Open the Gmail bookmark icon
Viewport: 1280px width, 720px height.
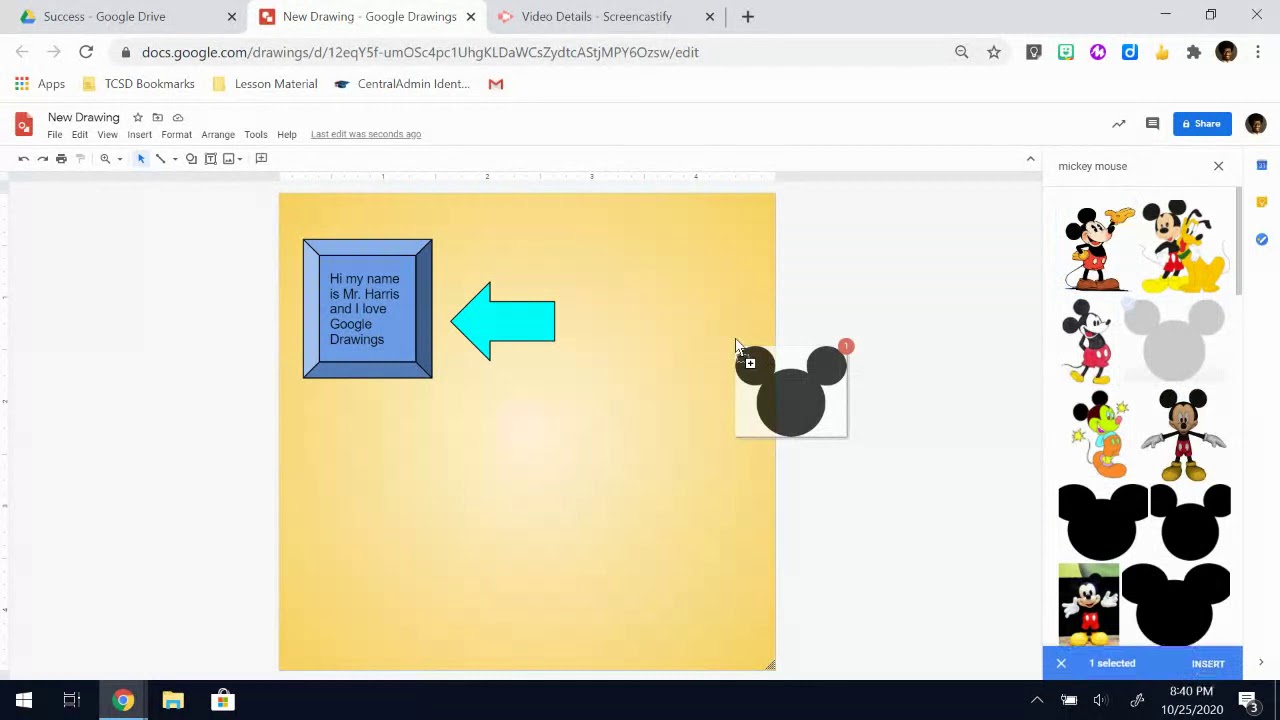pos(496,84)
